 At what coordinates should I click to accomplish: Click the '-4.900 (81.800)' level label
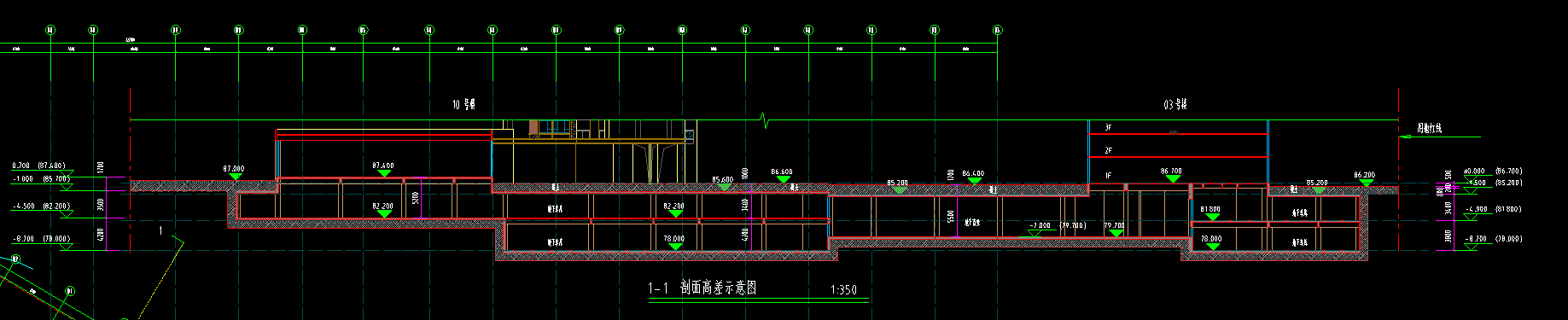1495,209
